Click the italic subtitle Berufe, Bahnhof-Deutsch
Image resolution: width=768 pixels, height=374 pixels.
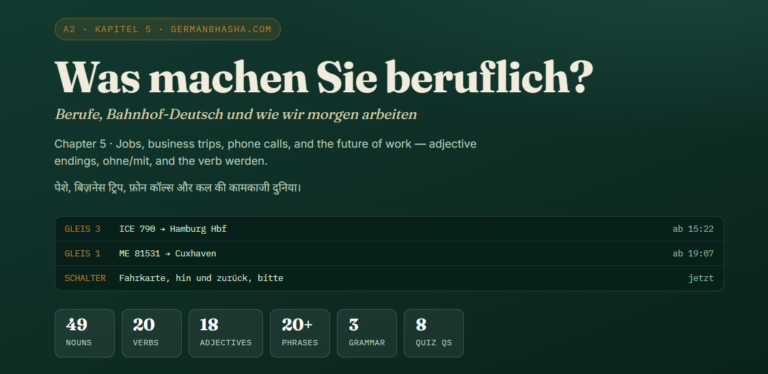pos(236,115)
